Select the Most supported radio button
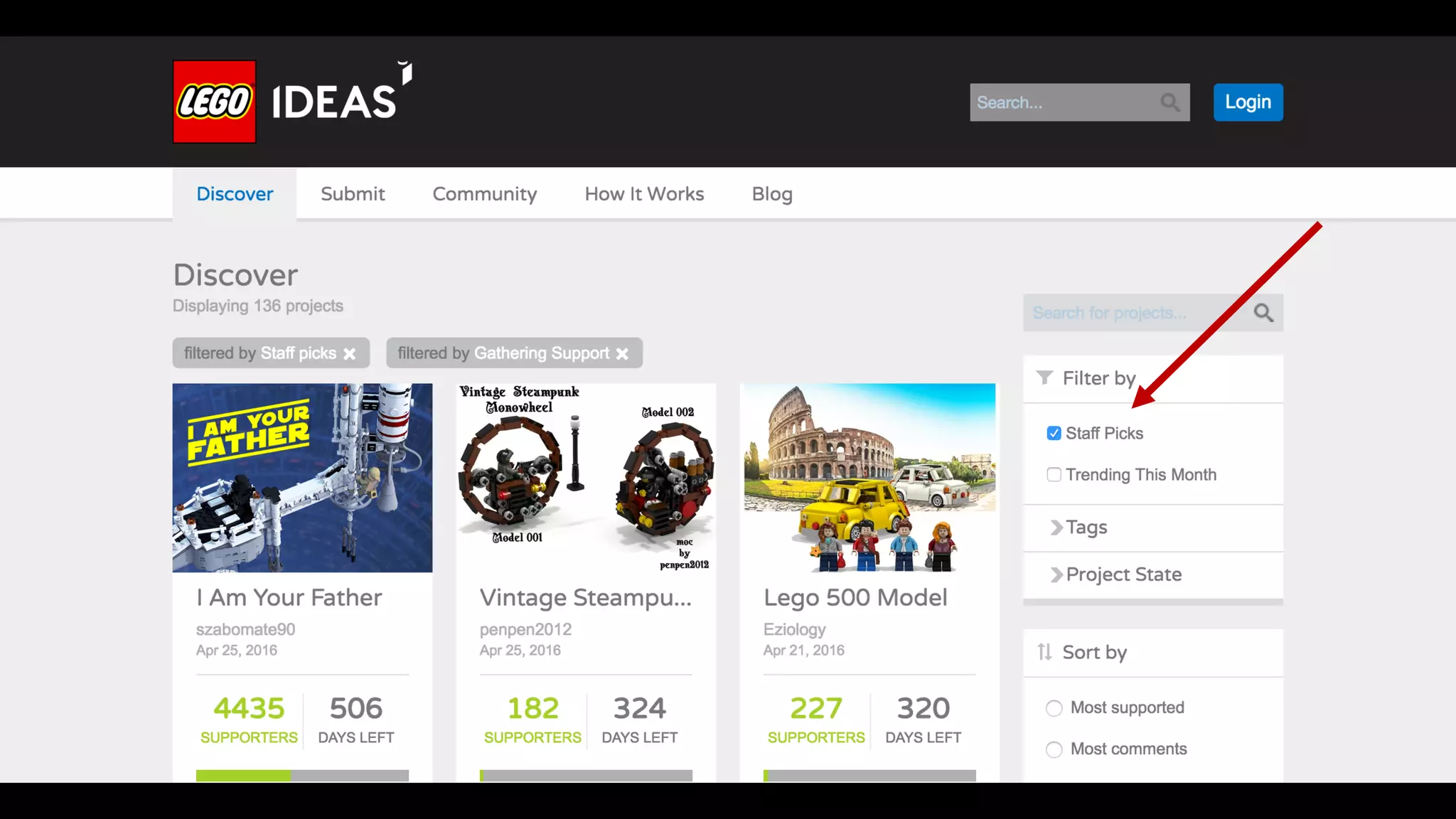1456x819 pixels. [1054, 708]
